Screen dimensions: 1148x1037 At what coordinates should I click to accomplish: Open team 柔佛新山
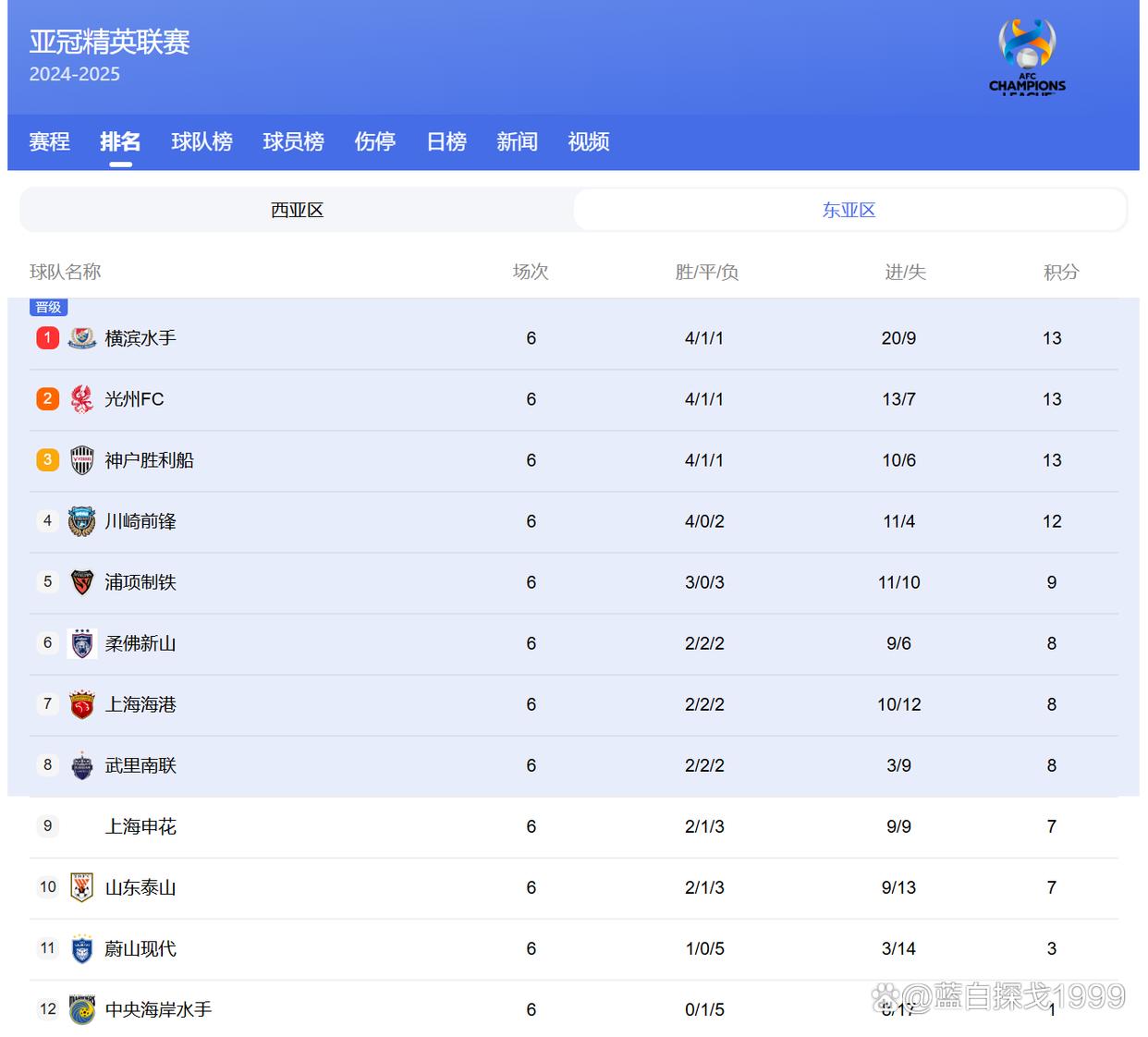tap(140, 643)
